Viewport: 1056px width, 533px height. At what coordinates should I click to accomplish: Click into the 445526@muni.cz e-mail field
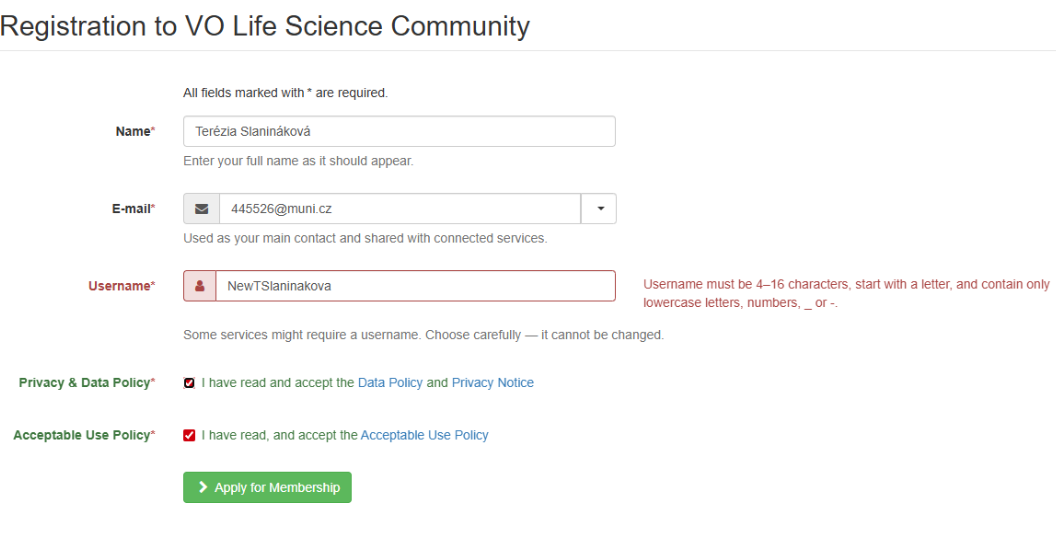(399, 209)
